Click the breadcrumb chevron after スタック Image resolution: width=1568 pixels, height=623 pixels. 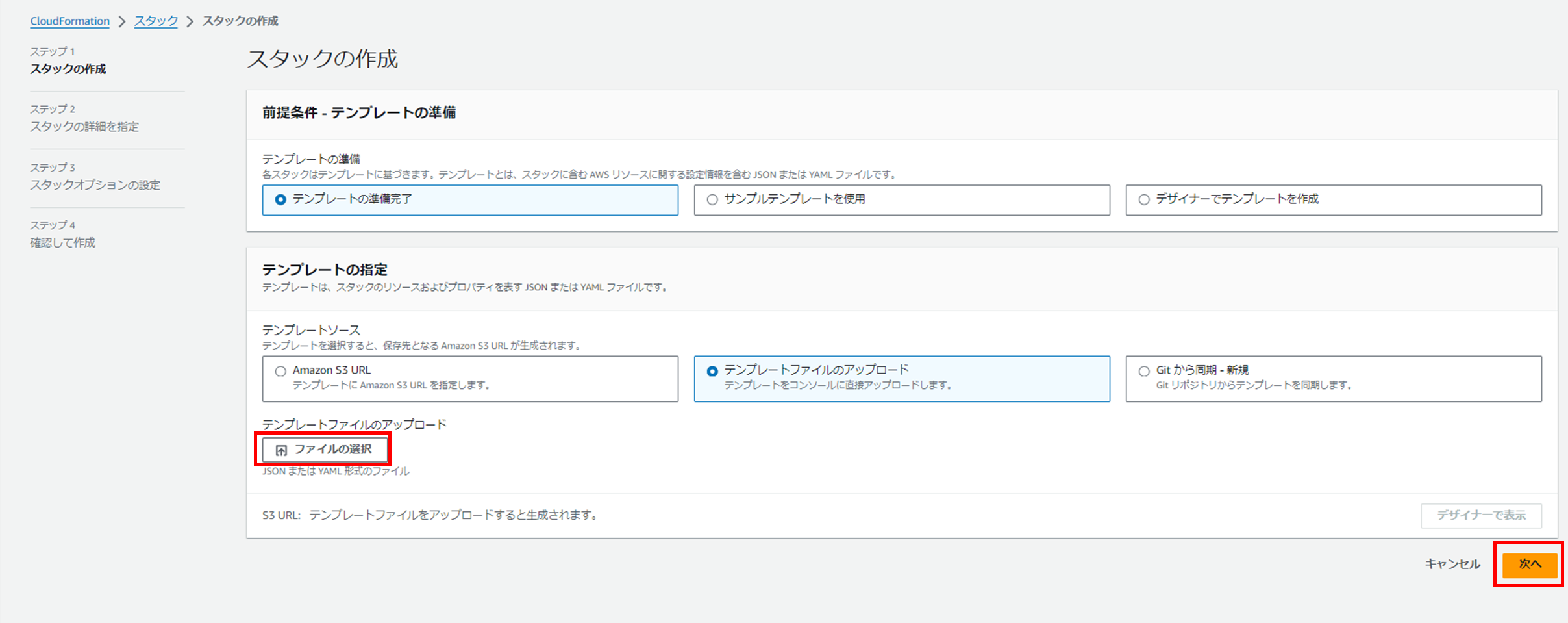pos(190,21)
